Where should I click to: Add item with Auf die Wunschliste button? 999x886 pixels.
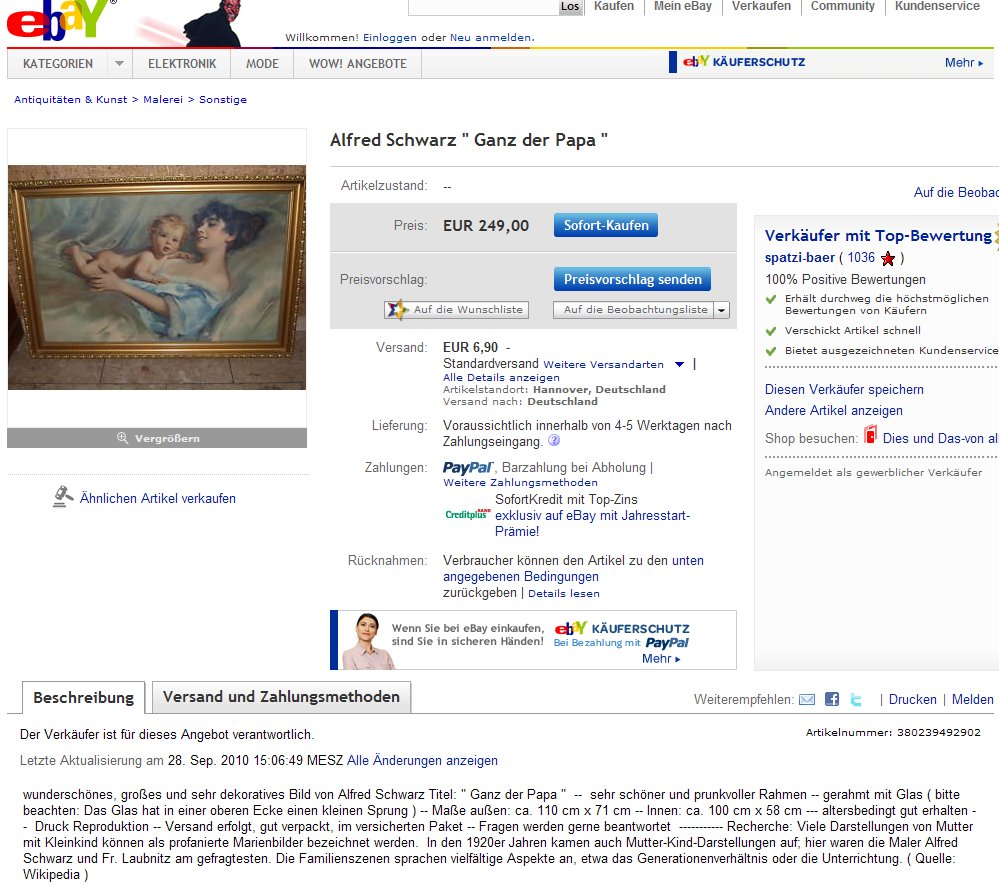coord(456,310)
